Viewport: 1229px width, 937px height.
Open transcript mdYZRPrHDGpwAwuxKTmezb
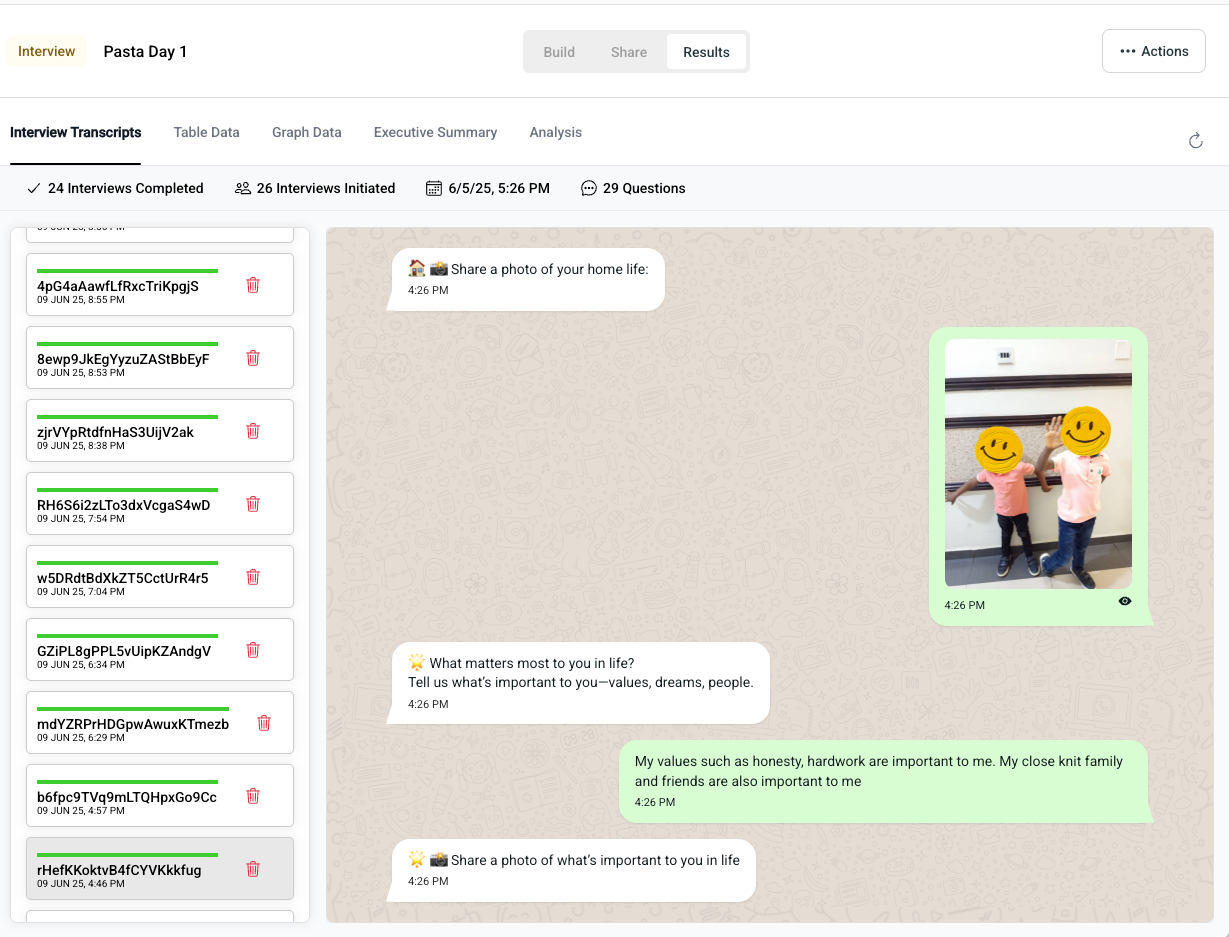[x=160, y=723]
